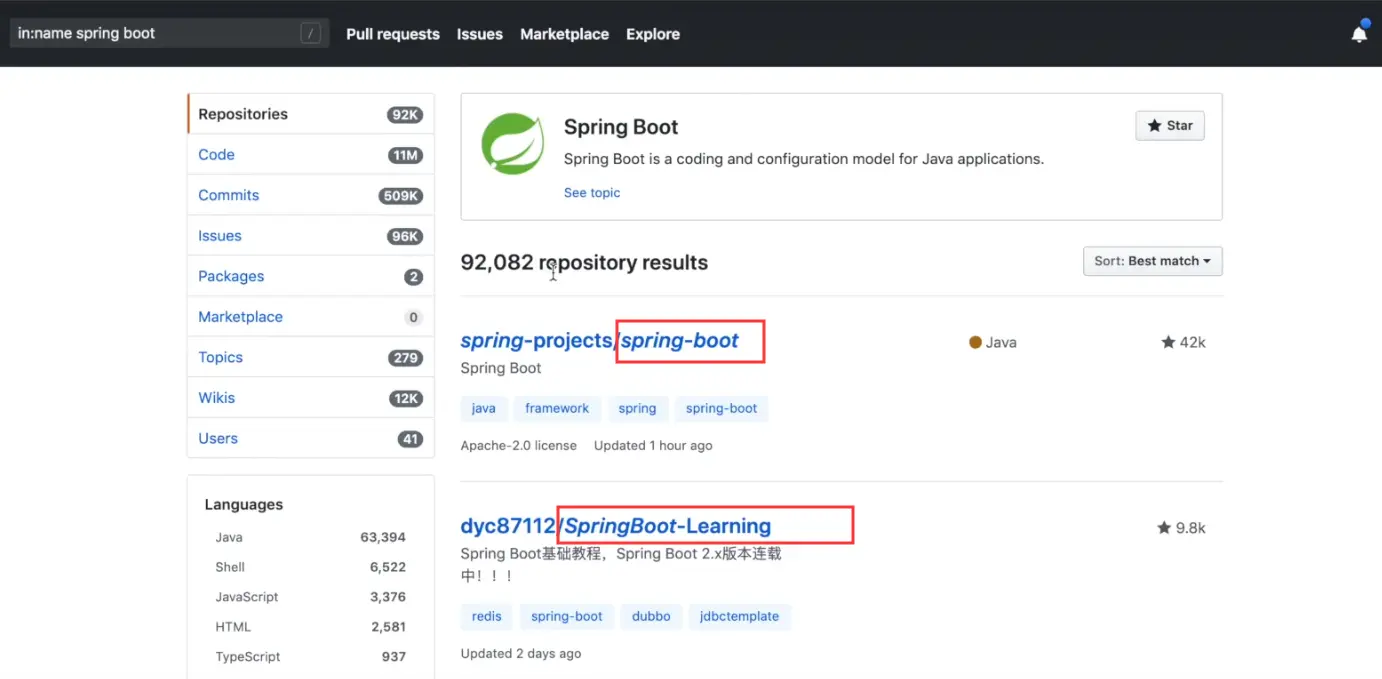This screenshot has height=679, width=1382.
Task: Show Wikis search results
Action: [x=311, y=398]
